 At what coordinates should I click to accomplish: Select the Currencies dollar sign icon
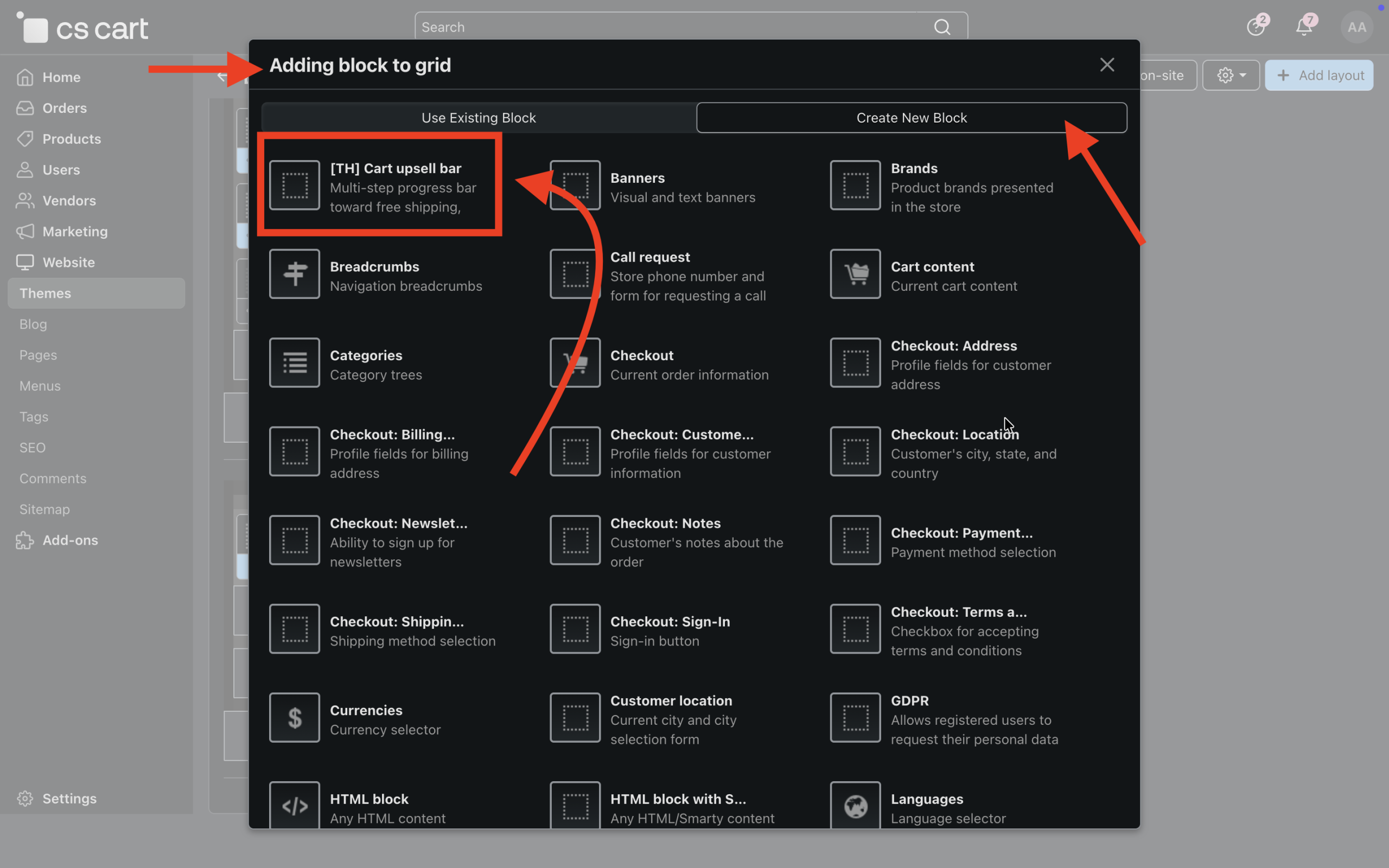[x=295, y=718]
